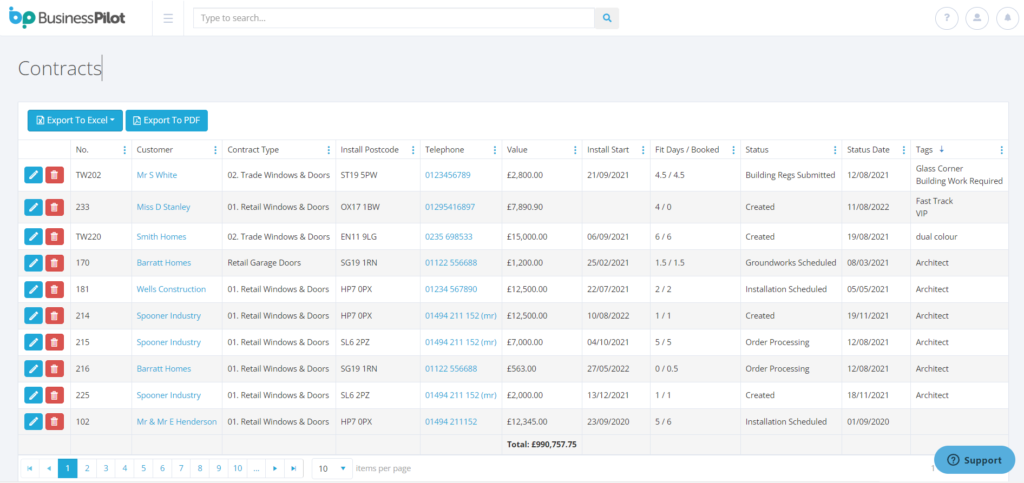Edit contract 214 pencil icon
The height and width of the screenshot is (483, 1024).
33,316
